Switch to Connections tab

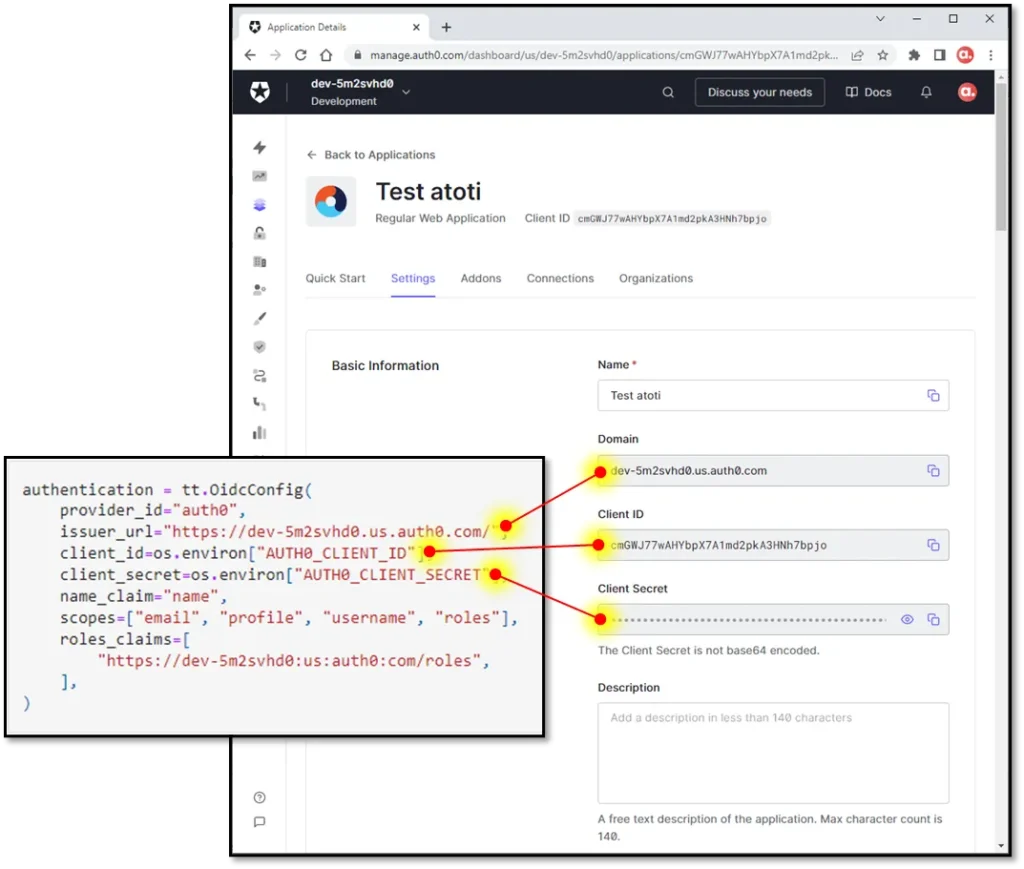click(x=560, y=278)
